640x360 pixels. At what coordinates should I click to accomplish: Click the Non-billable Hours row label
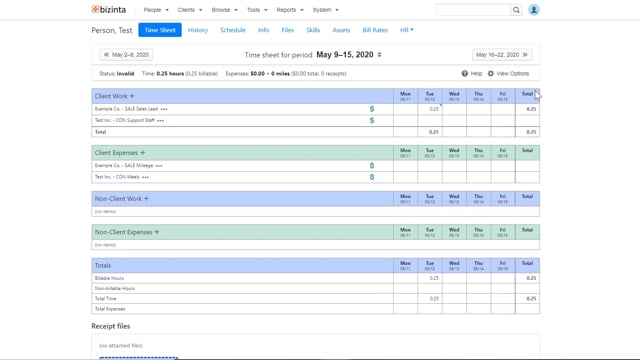click(x=115, y=288)
